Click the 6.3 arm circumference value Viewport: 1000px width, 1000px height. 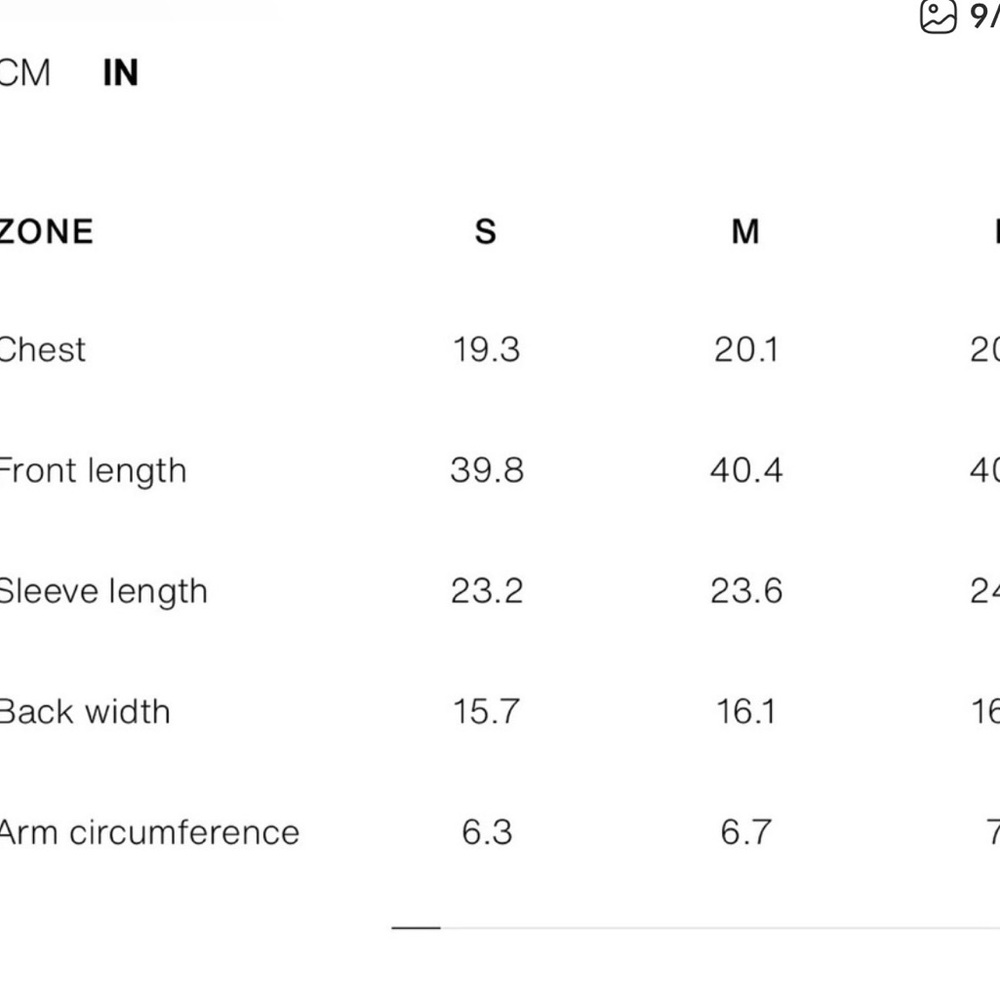[487, 832]
